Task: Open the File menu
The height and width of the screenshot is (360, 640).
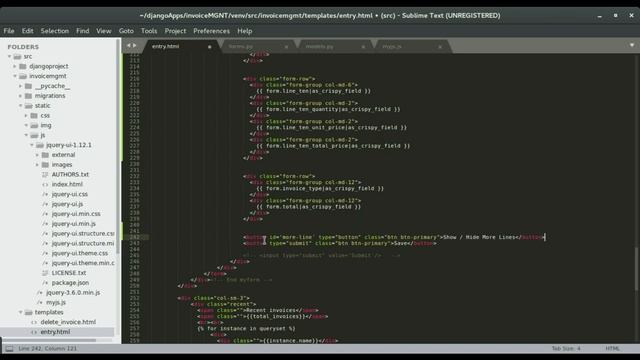Action: 9,31
